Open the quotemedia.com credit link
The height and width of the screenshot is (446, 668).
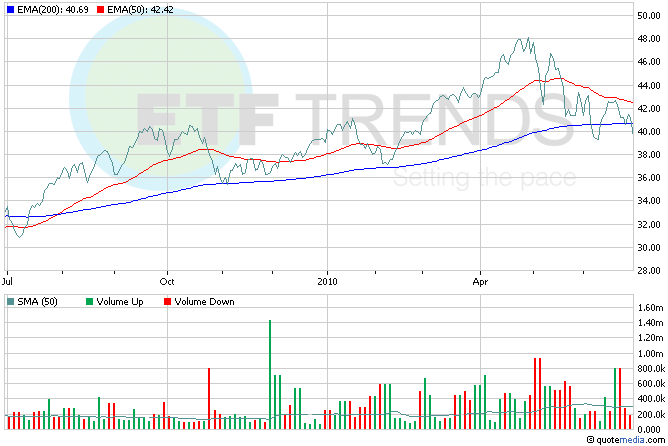click(626, 440)
